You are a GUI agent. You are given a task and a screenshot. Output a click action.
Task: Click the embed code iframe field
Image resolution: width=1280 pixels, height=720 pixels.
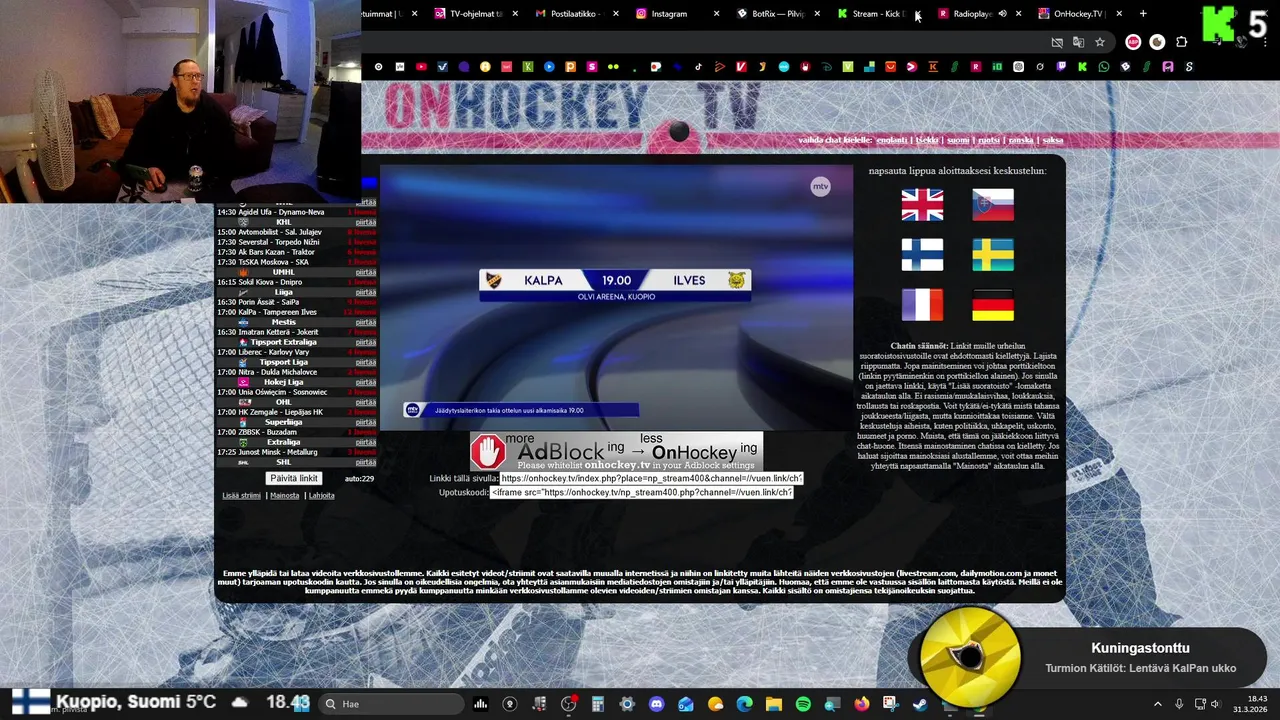642,492
